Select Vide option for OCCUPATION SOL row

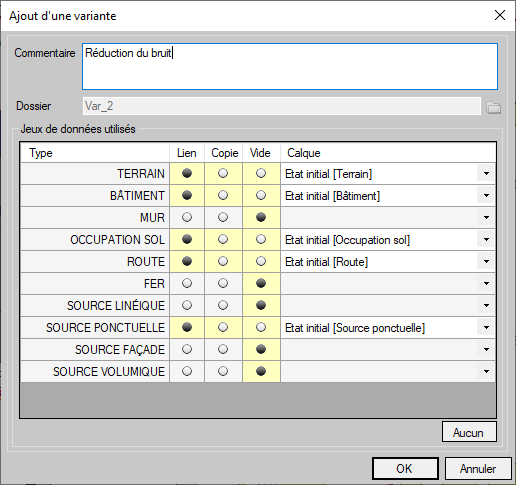261,239
